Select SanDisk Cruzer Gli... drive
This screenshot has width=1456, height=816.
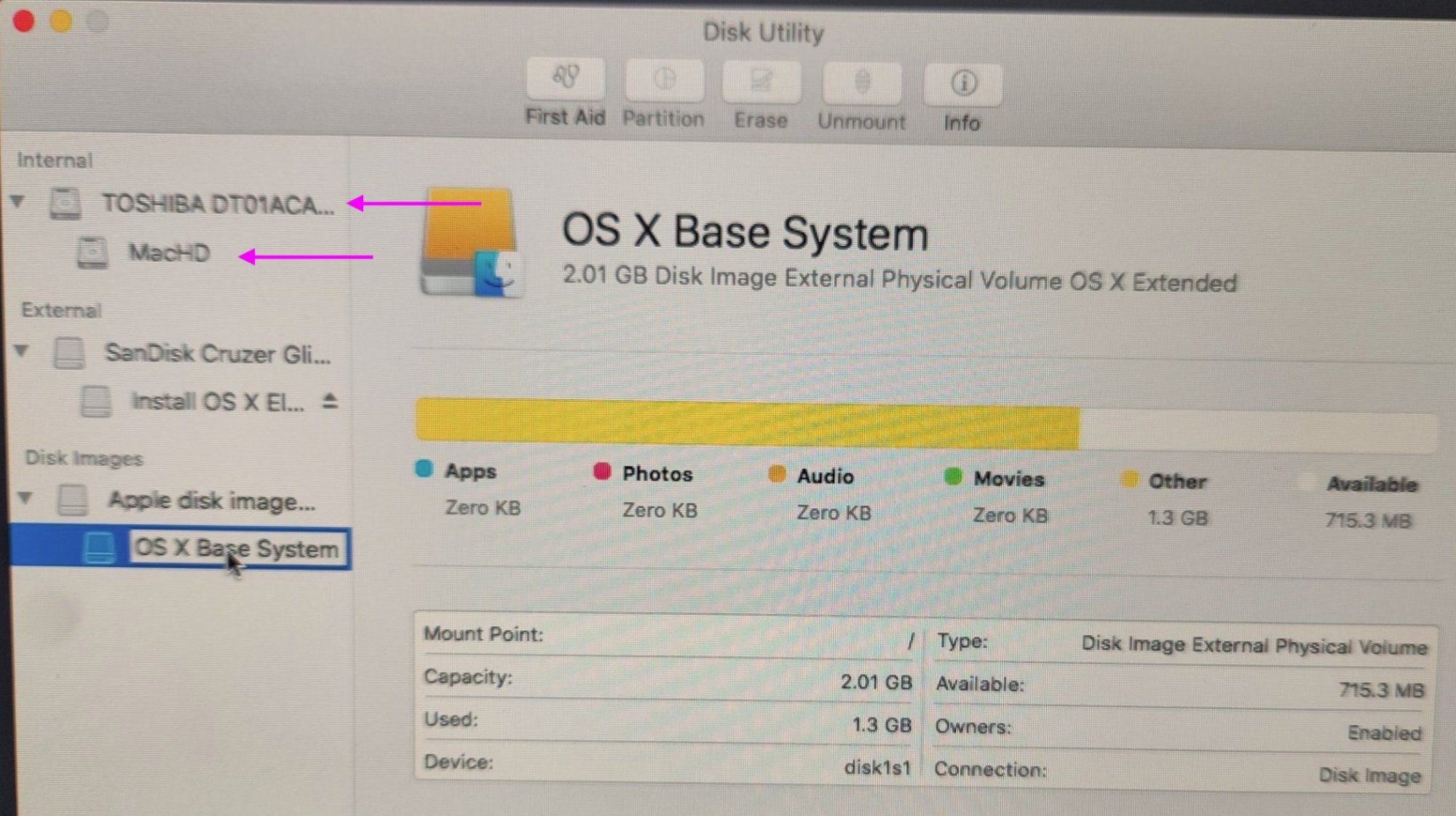coord(218,354)
